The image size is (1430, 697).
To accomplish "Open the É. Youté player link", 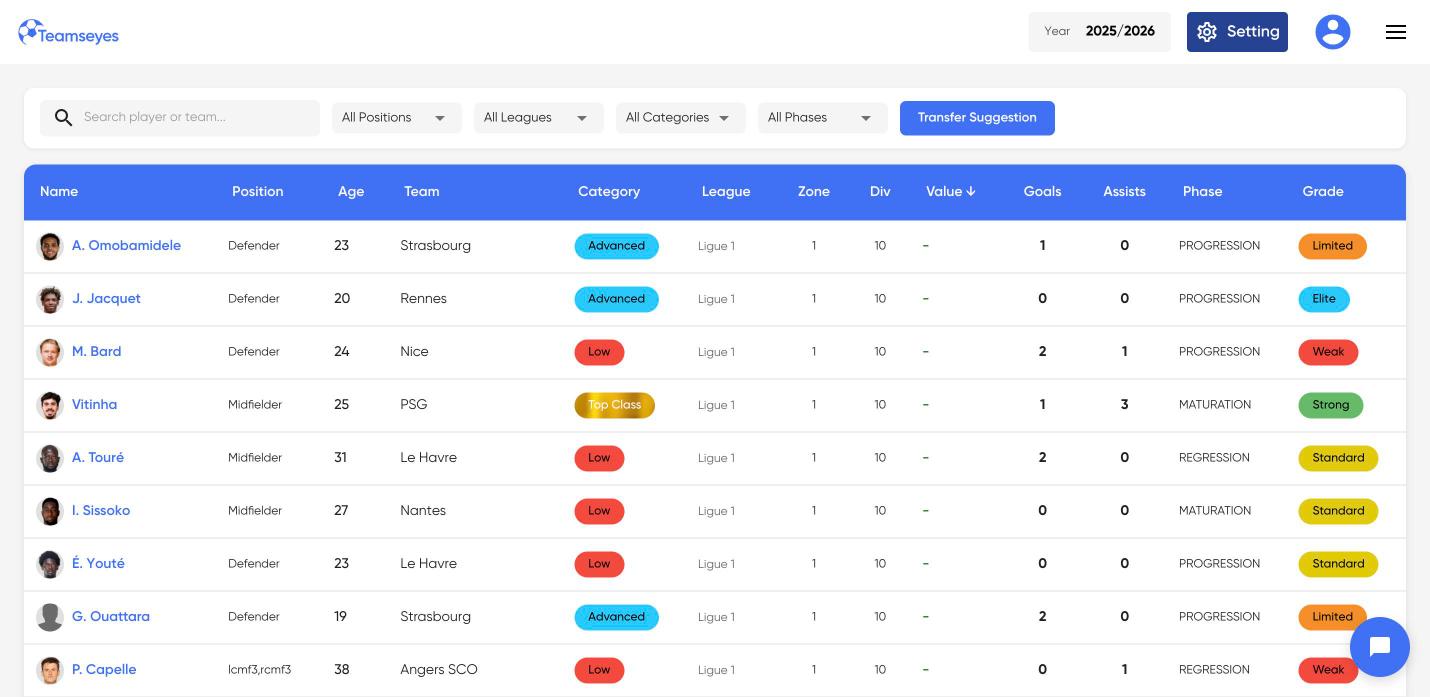I will tap(98, 564).
